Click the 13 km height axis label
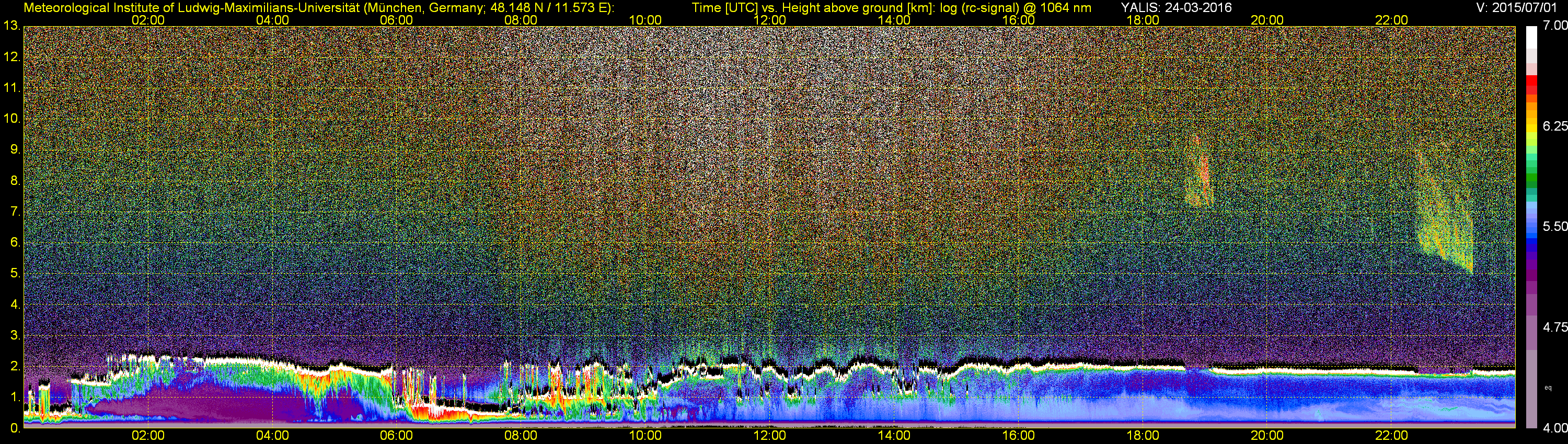 11,26
